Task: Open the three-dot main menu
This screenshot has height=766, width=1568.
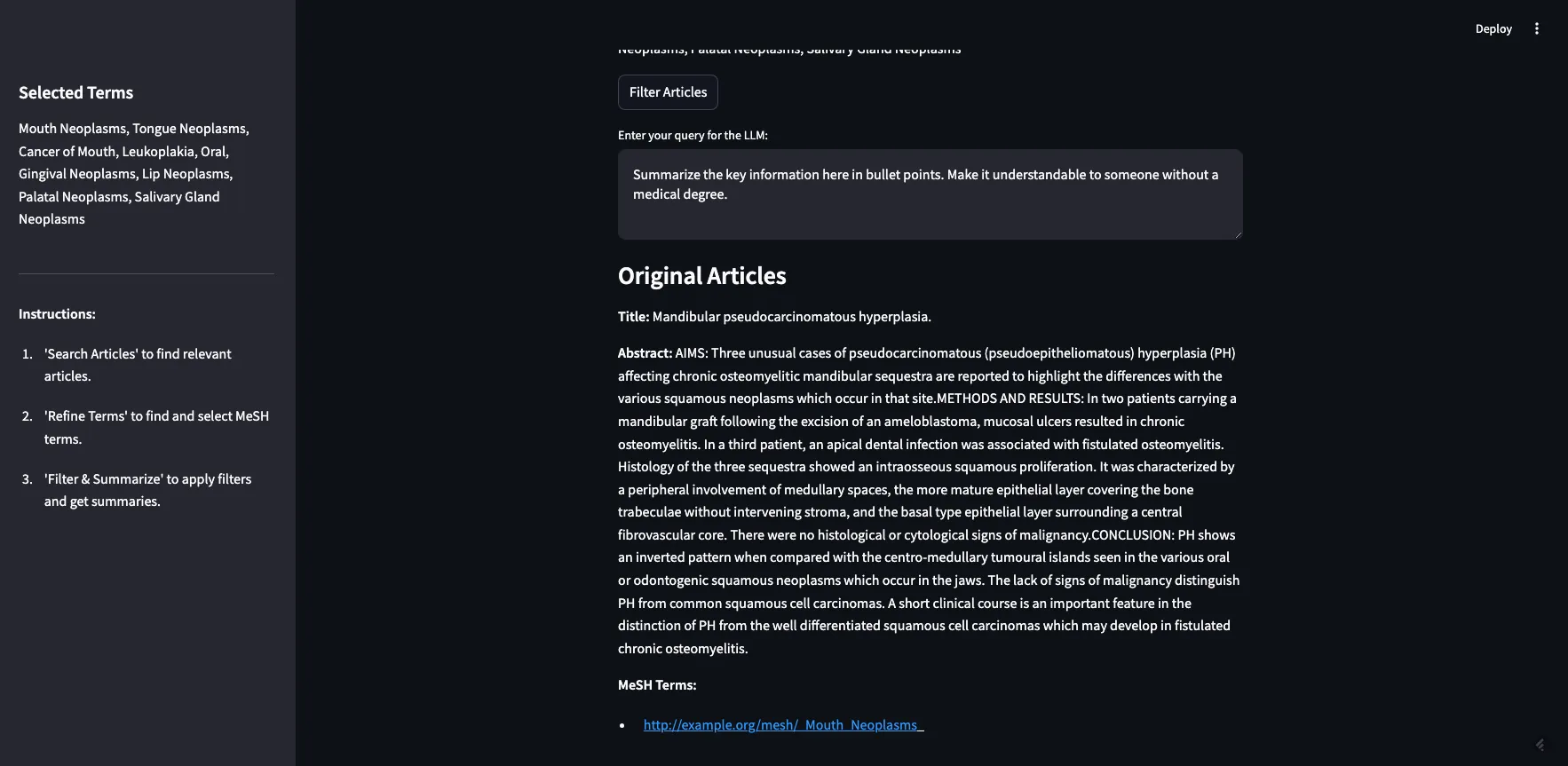Action: pos(1537,28)
